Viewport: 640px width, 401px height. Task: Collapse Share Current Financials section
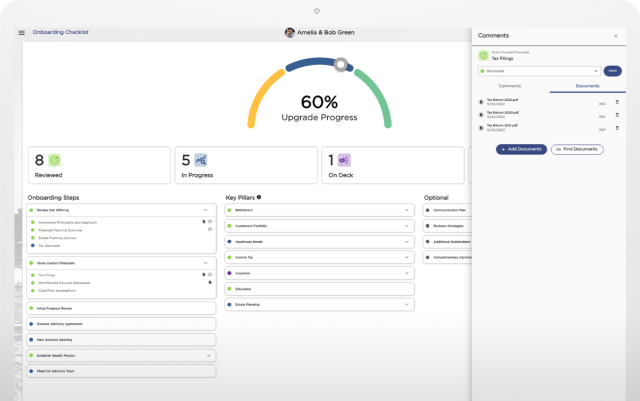205,263
